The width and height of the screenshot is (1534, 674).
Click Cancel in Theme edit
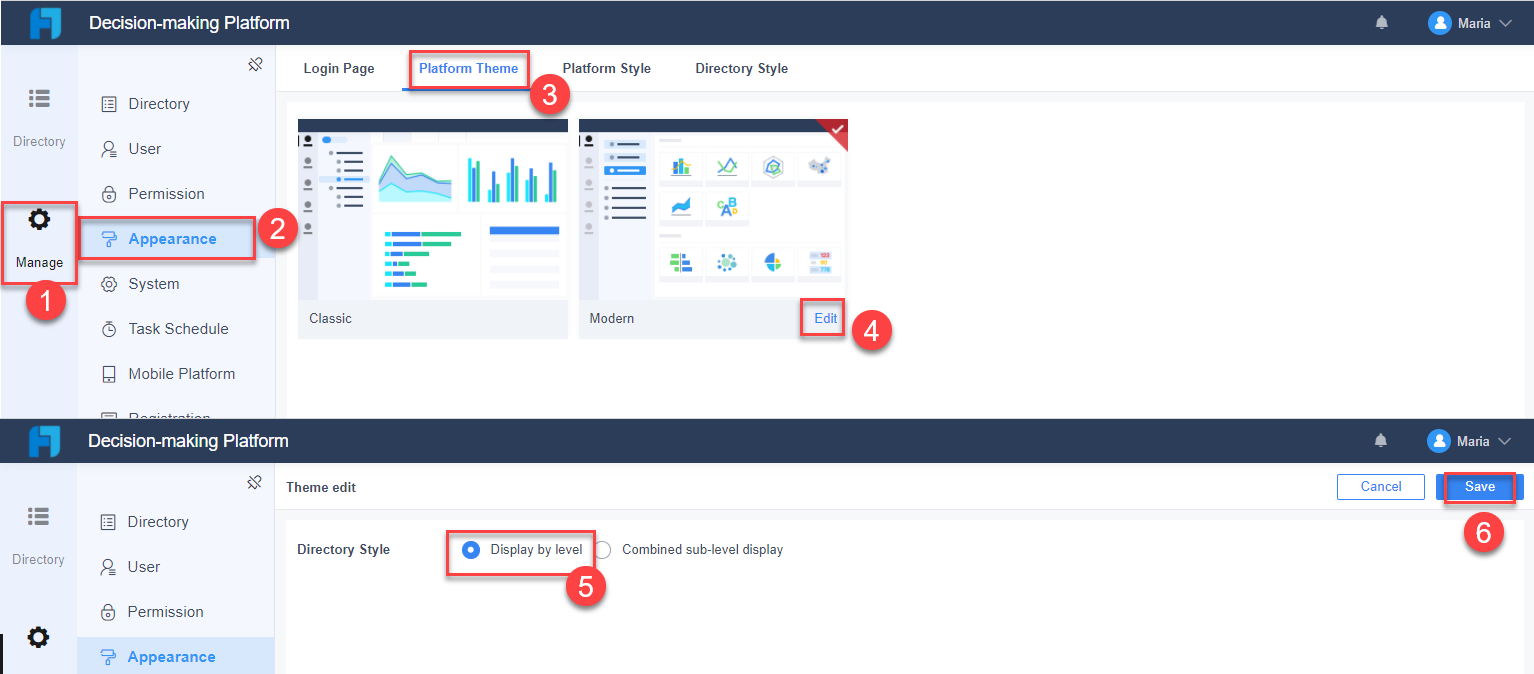pos(1381,487)
